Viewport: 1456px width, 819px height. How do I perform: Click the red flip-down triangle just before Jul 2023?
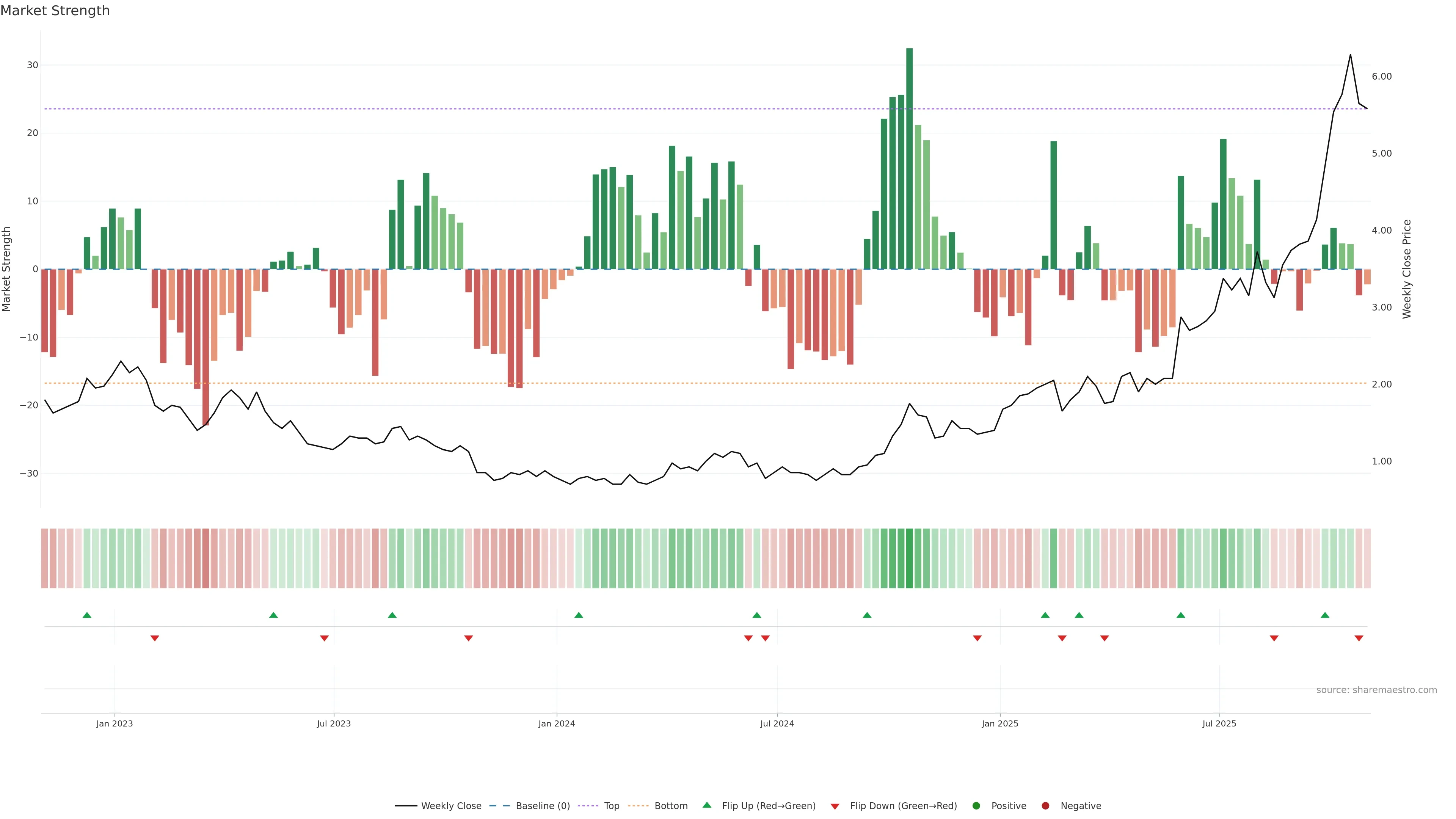tap(325, 638)
